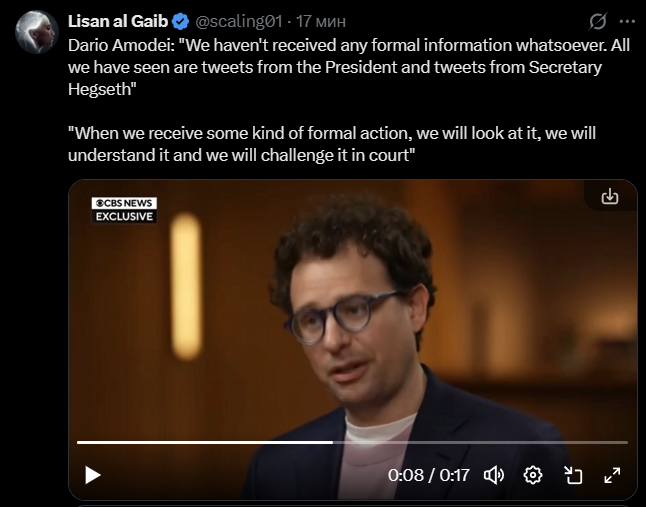Viewport: 646px width, 507px height.
Task: Play the Dario Amodei video
Action: (93, 475)
